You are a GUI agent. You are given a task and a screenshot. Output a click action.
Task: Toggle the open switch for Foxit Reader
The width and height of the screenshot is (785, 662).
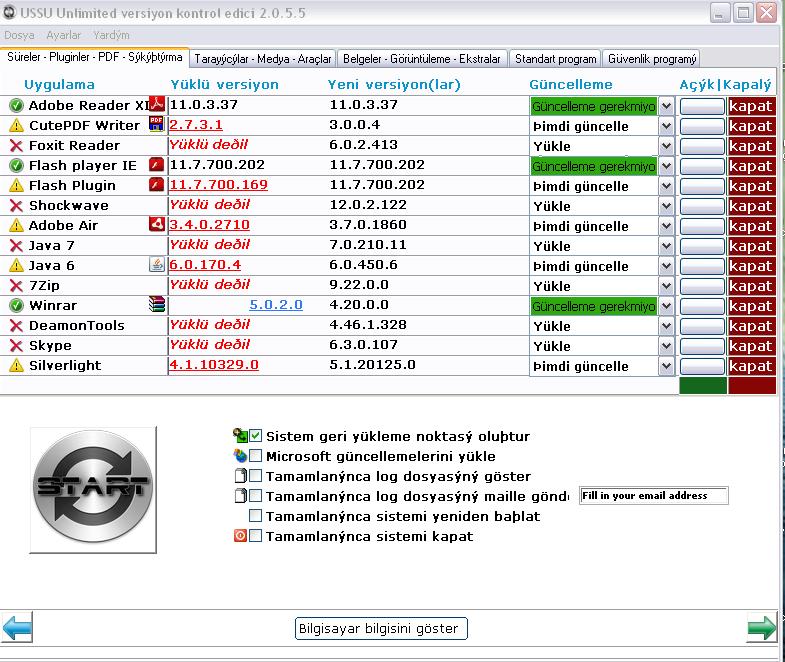702,146
